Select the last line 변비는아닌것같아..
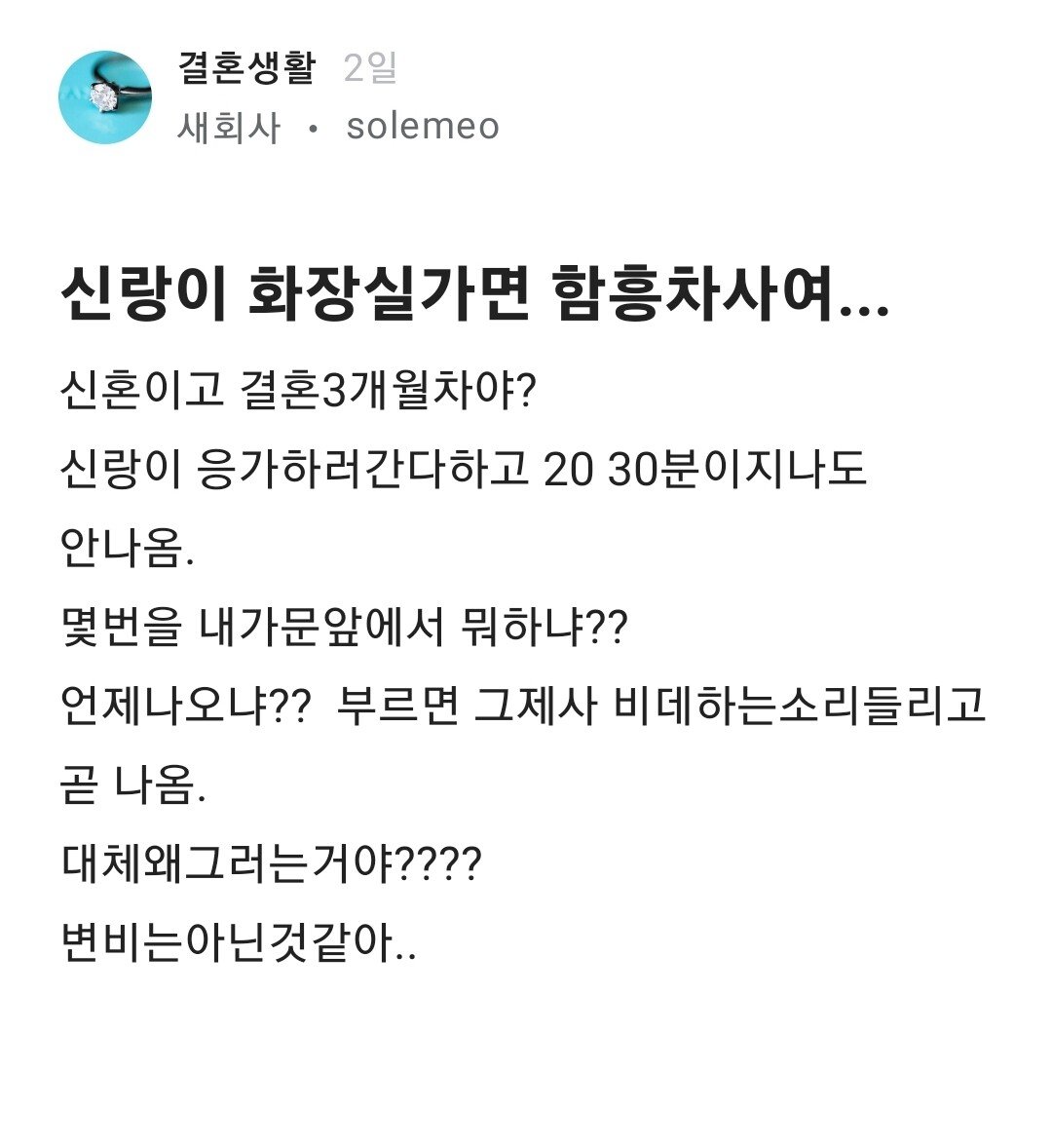1052x1148 pixels. (239, 943)
